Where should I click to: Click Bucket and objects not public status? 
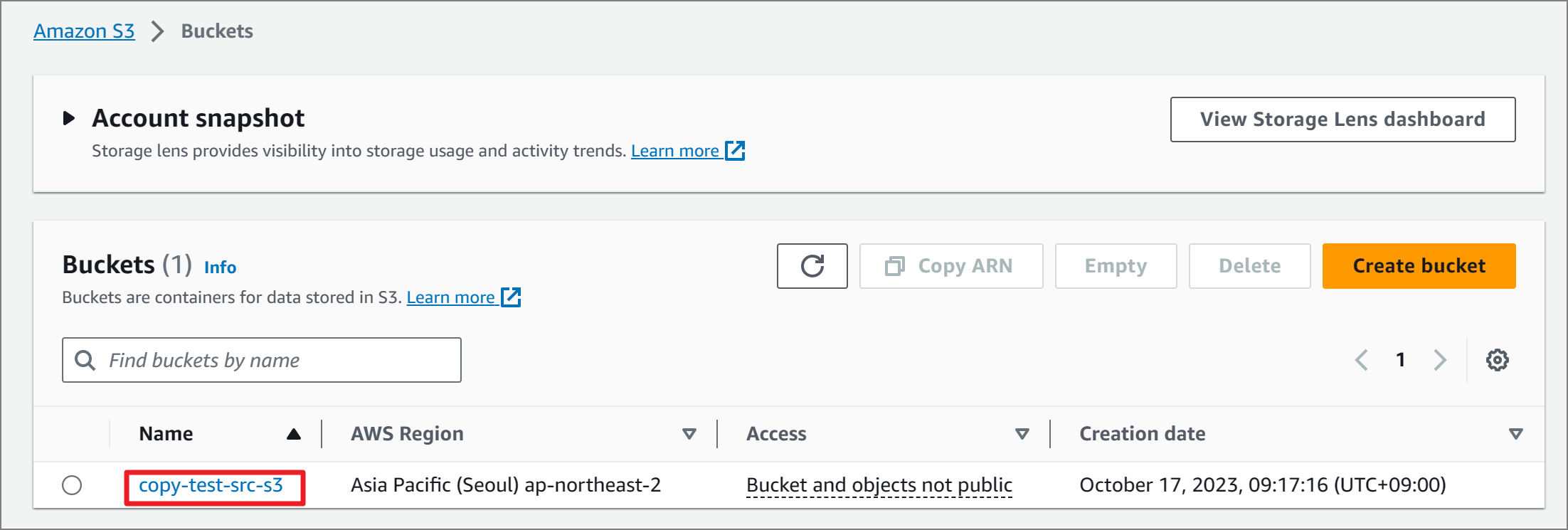pyautogui.click(x=879, y=485)
